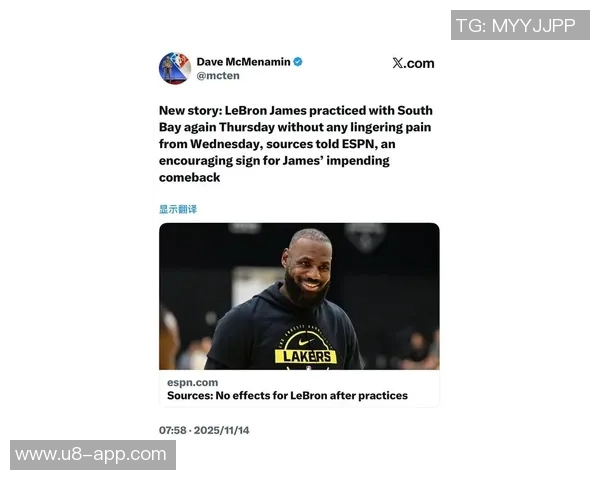Click the ".com" text after the X logo
This screenshot has height=480, width=600.
(419, 63)
